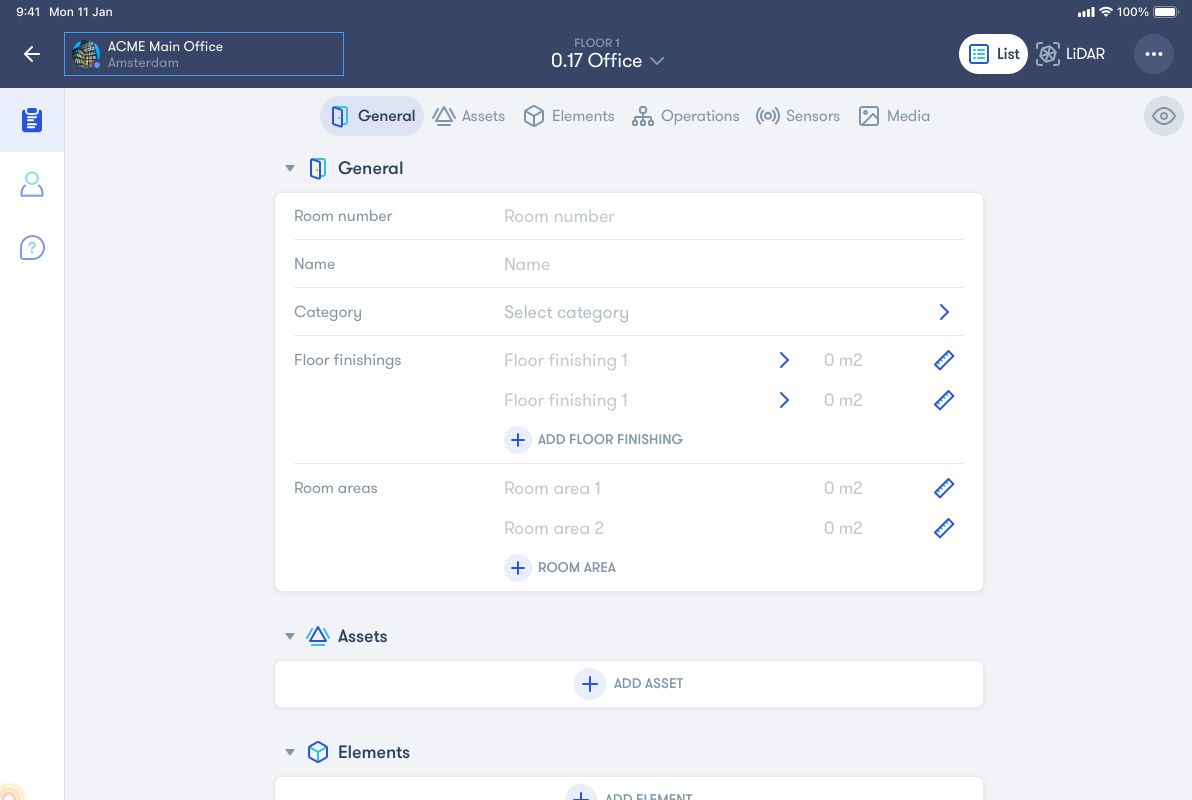Click the Room area 2 field

pyautogui.click(x=554, y=528)
